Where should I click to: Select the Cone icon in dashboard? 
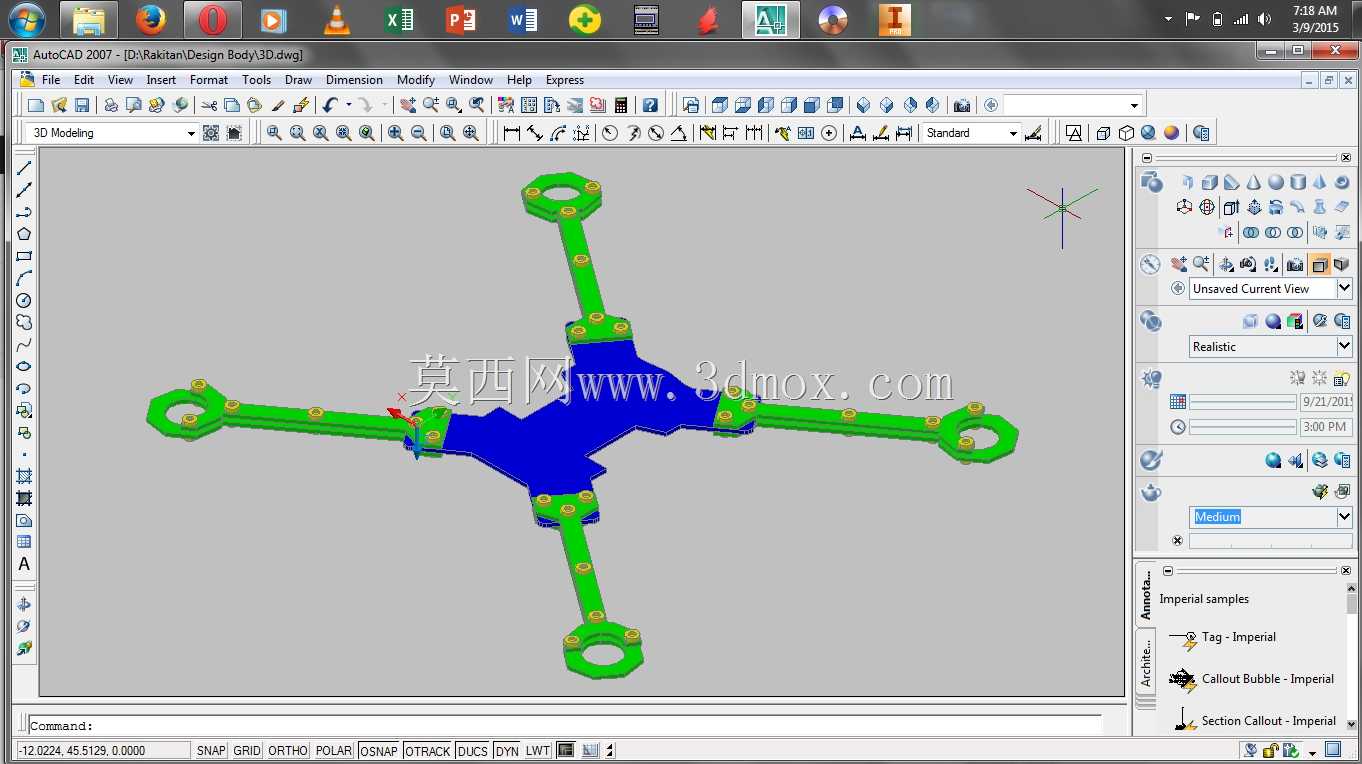pos(1254,182)
